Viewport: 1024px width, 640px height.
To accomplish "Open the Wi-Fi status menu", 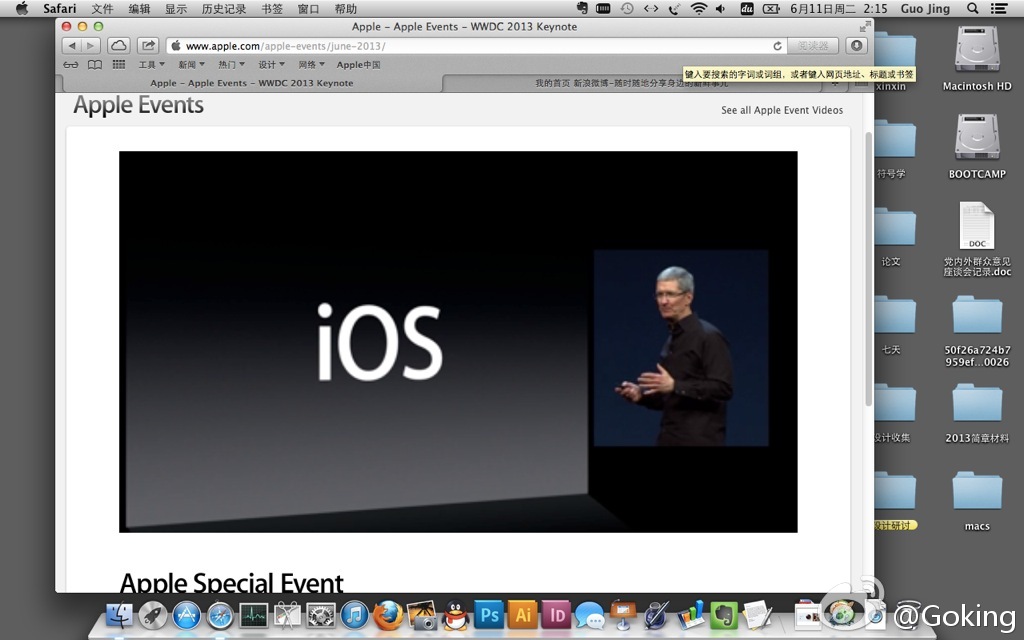I will (x=699, y=8).
